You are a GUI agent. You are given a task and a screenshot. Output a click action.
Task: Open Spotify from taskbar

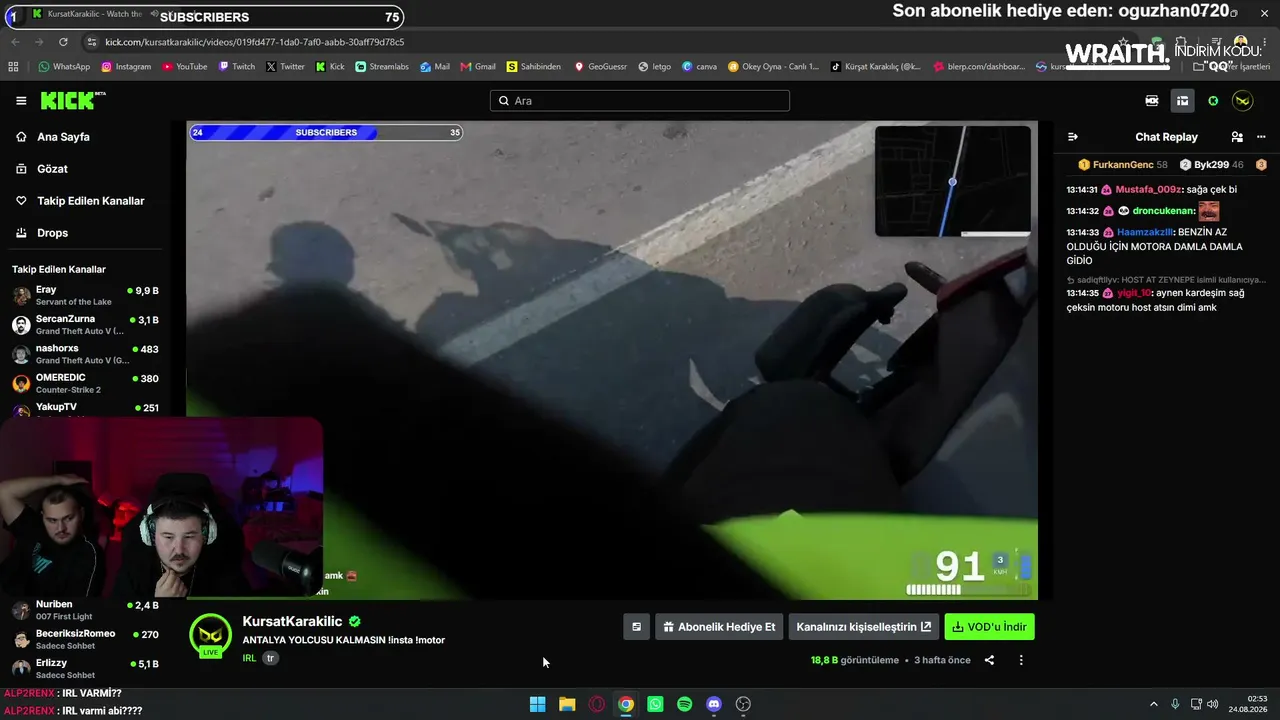[x=684, y=704]
